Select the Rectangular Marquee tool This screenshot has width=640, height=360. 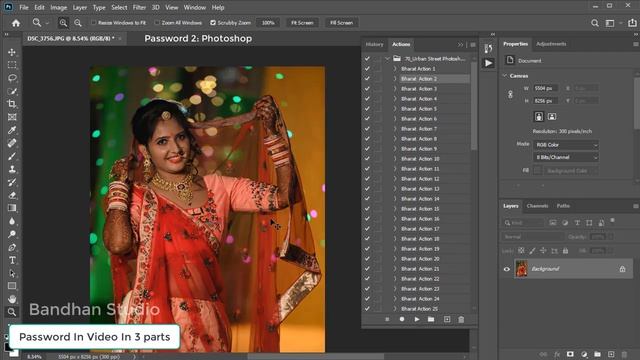(12, 65)
